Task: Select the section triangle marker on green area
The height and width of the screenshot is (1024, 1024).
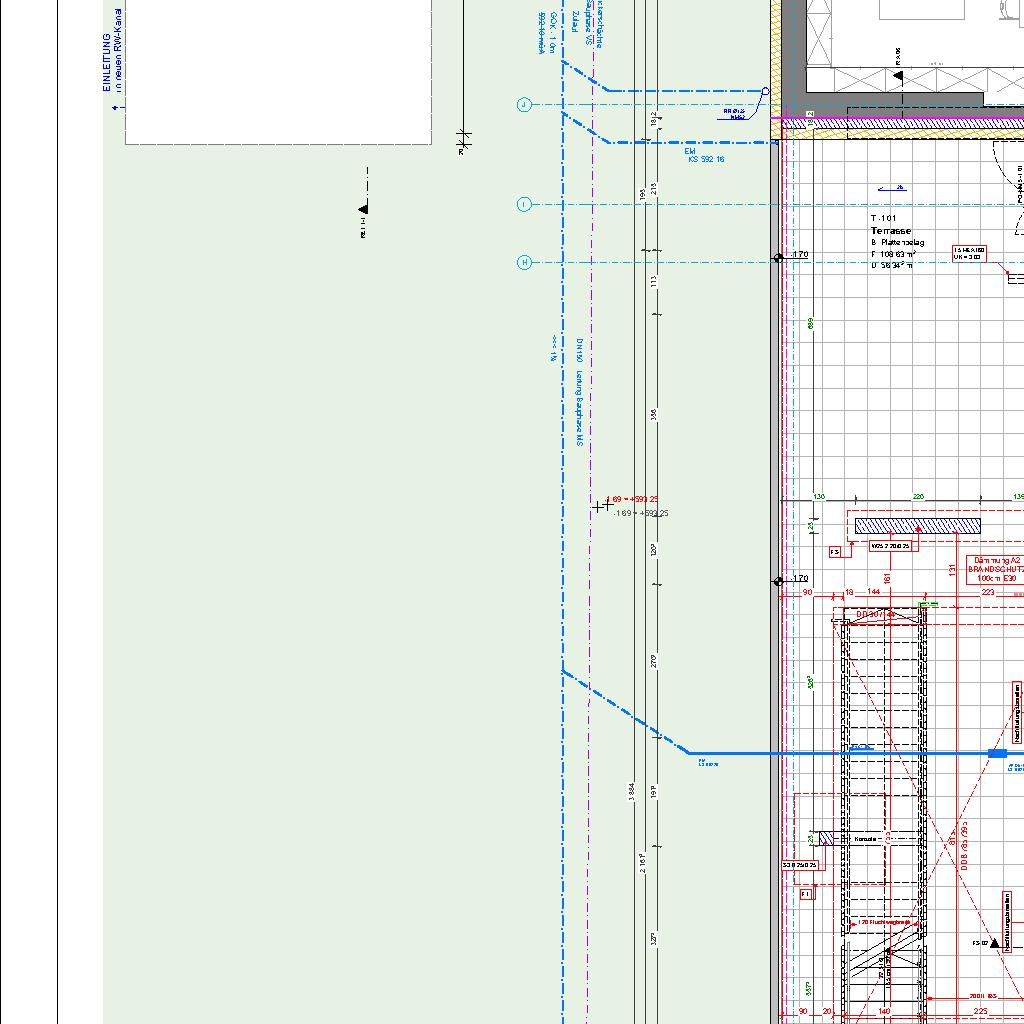Action: coord(364,209)
